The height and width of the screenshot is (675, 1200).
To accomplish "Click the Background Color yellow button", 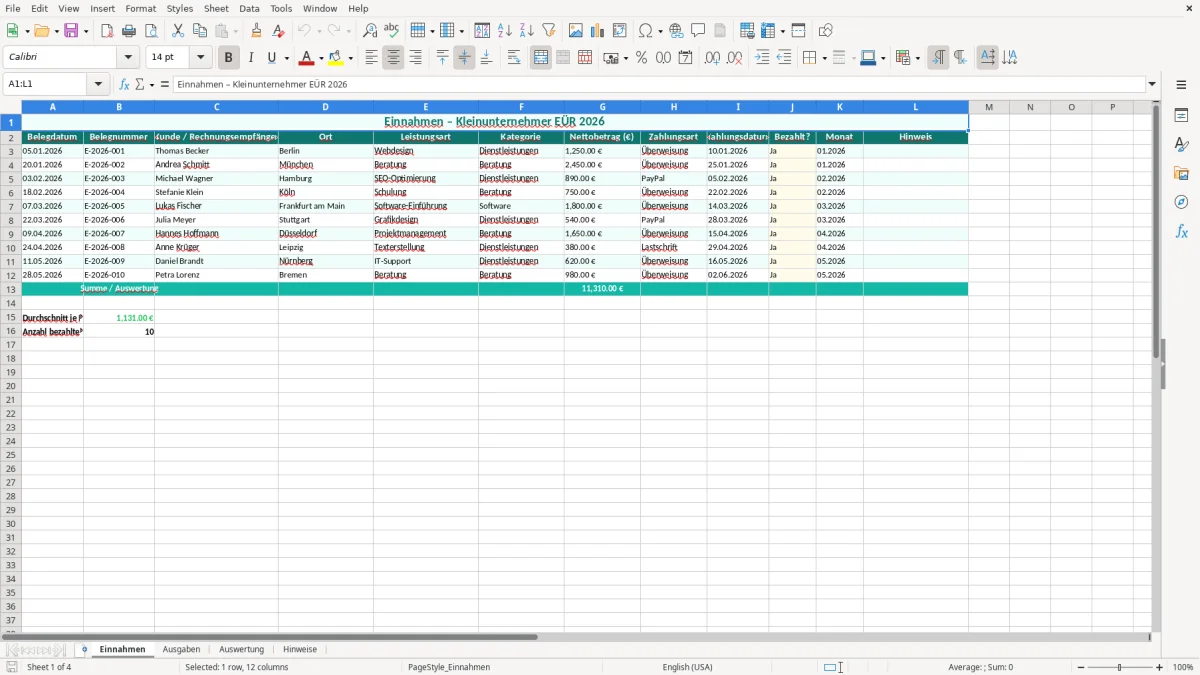I will [336, 58].
